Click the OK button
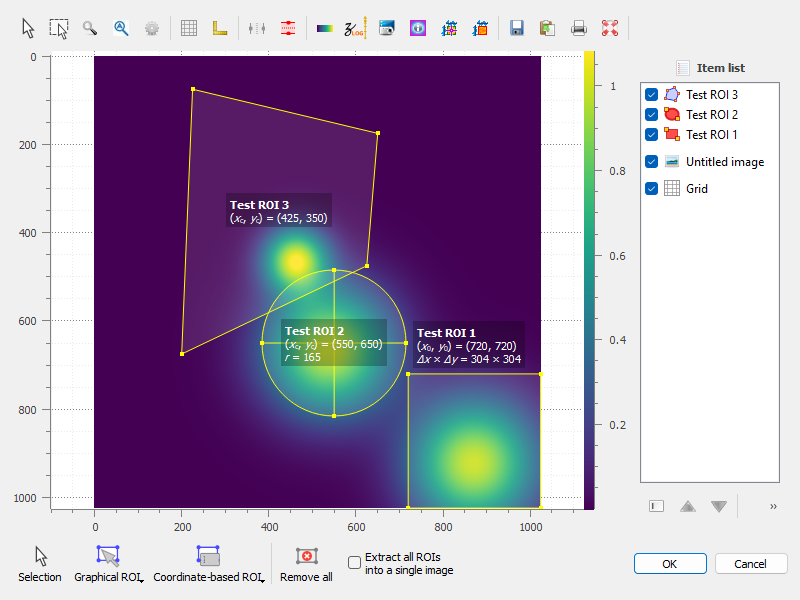Screen dimensions: 800x600 pos(670,564)
